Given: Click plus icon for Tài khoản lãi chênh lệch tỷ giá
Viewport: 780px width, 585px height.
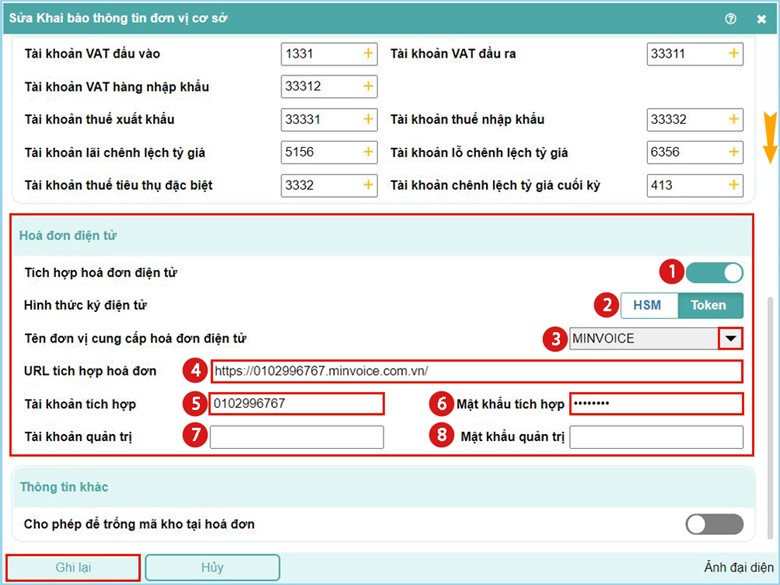Looking at the screenshot, I should click(368, 153).
